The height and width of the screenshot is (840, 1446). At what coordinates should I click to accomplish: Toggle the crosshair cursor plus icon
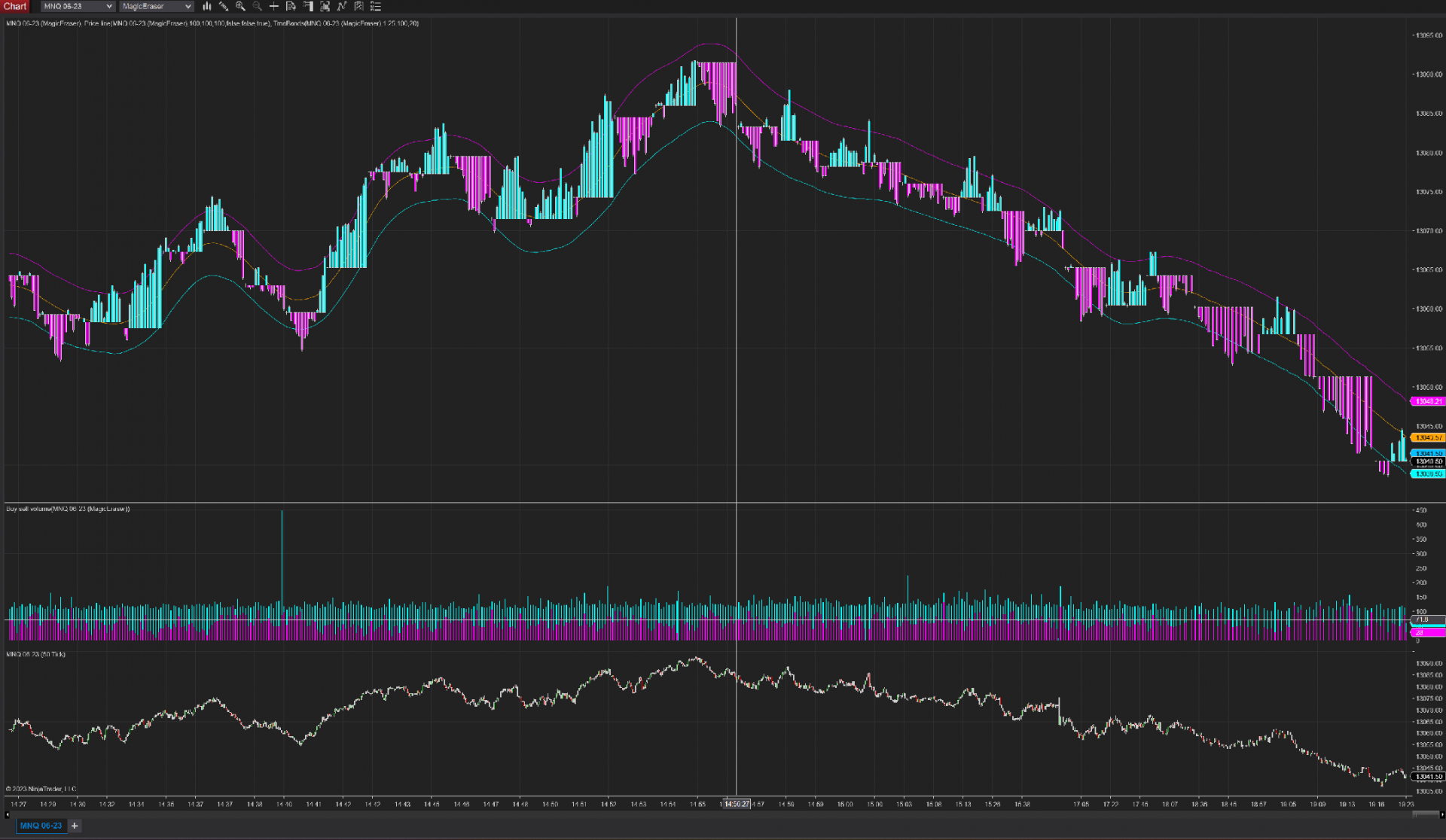[274, 6]
